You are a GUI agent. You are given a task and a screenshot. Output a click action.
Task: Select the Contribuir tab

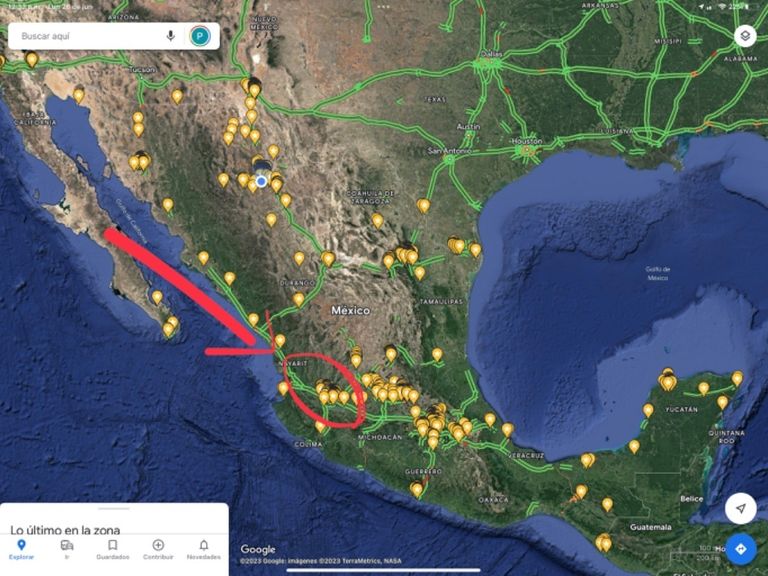[158, 550]
